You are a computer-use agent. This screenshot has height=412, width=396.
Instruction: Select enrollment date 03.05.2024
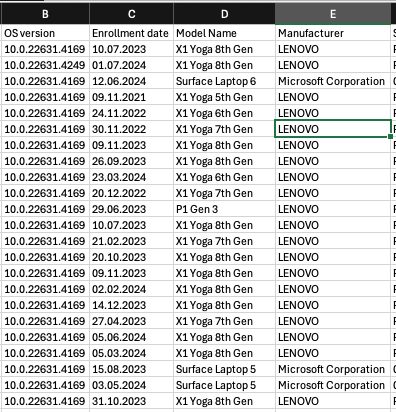[x=132, y=385]
